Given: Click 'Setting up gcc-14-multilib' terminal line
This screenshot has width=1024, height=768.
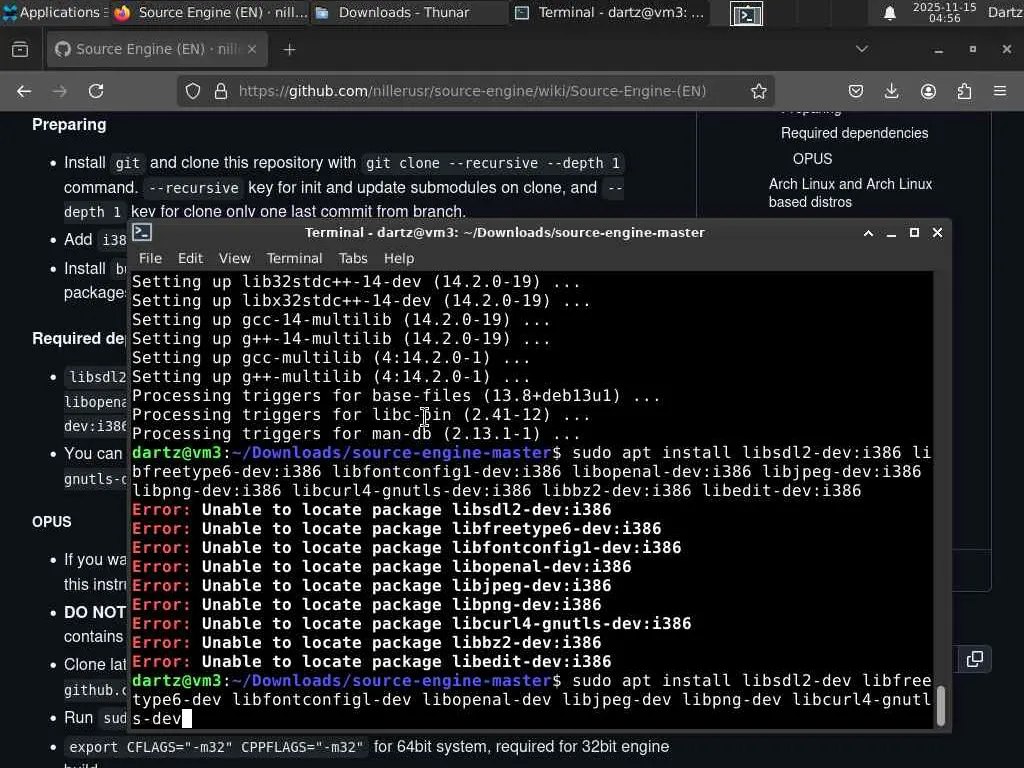Looking at the screenshot, I should 341,320.
